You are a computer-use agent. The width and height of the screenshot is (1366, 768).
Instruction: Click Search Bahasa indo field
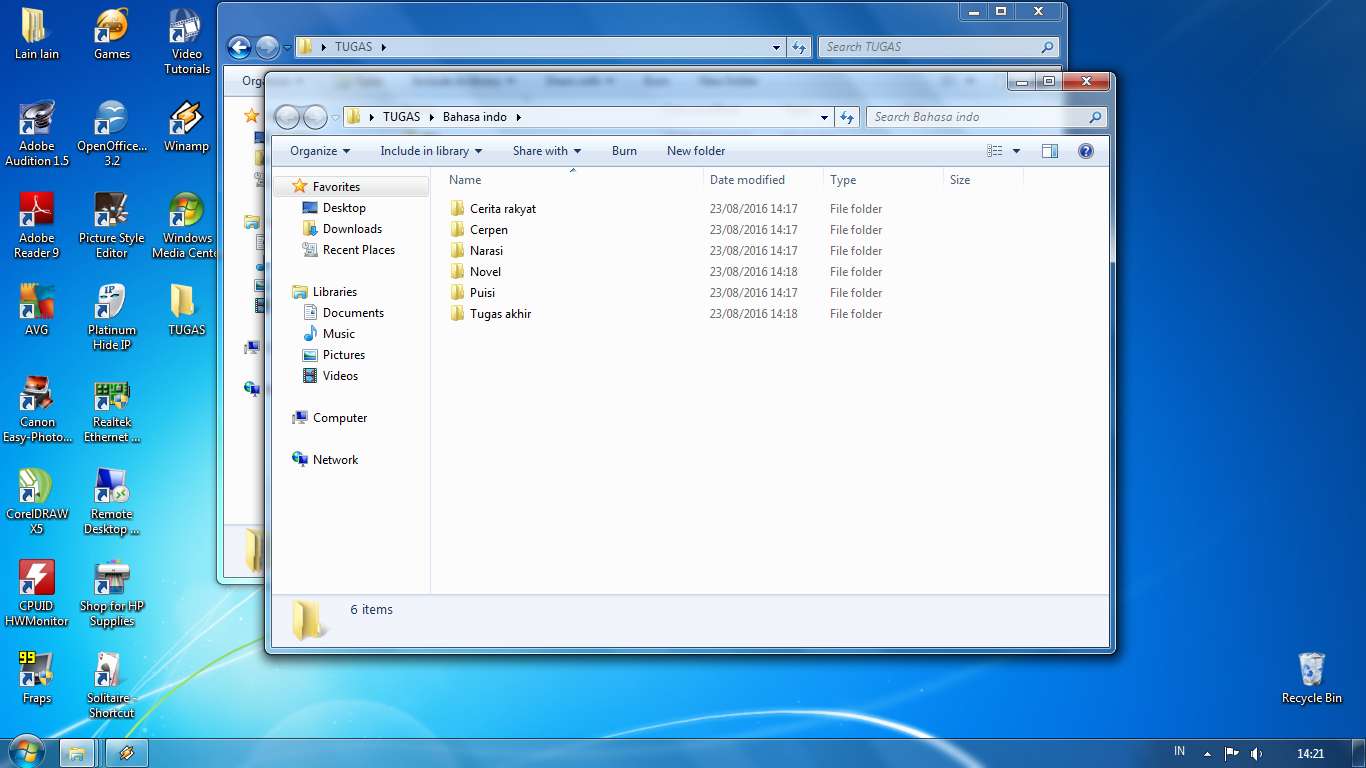[987, 117]
